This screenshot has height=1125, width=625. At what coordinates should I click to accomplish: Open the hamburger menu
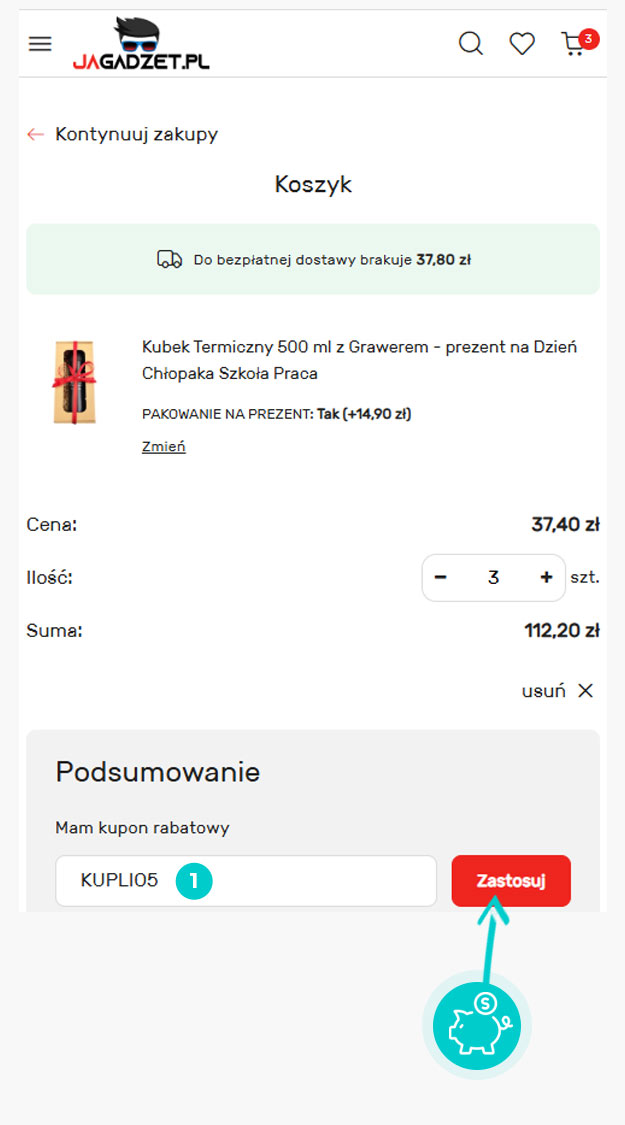click(x=40, y=44)
